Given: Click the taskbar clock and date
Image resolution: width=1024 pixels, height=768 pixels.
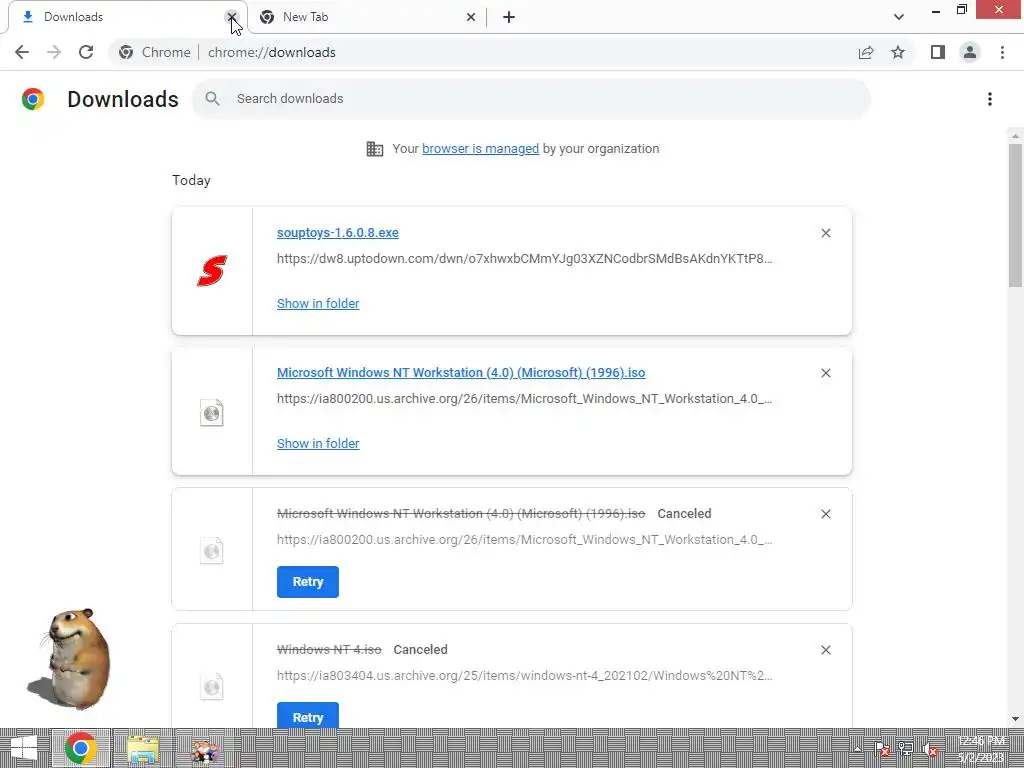Looking at the screenshot, I should [x=981, y=749].
